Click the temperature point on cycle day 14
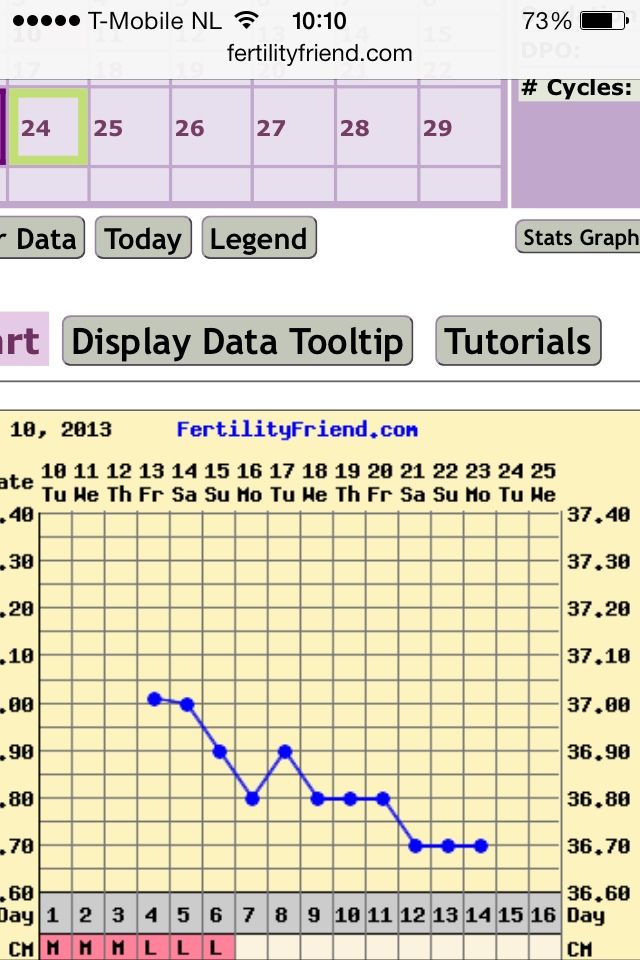Image resolution: width=640 pixels, height=960 pixels. point(481,846)
